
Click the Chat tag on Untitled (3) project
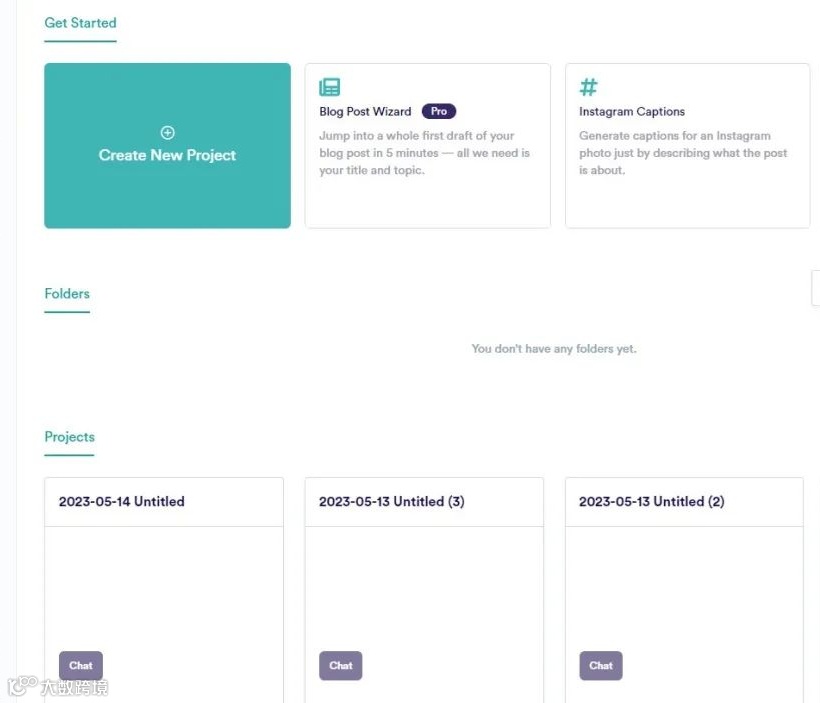click(x=340, y=665)
